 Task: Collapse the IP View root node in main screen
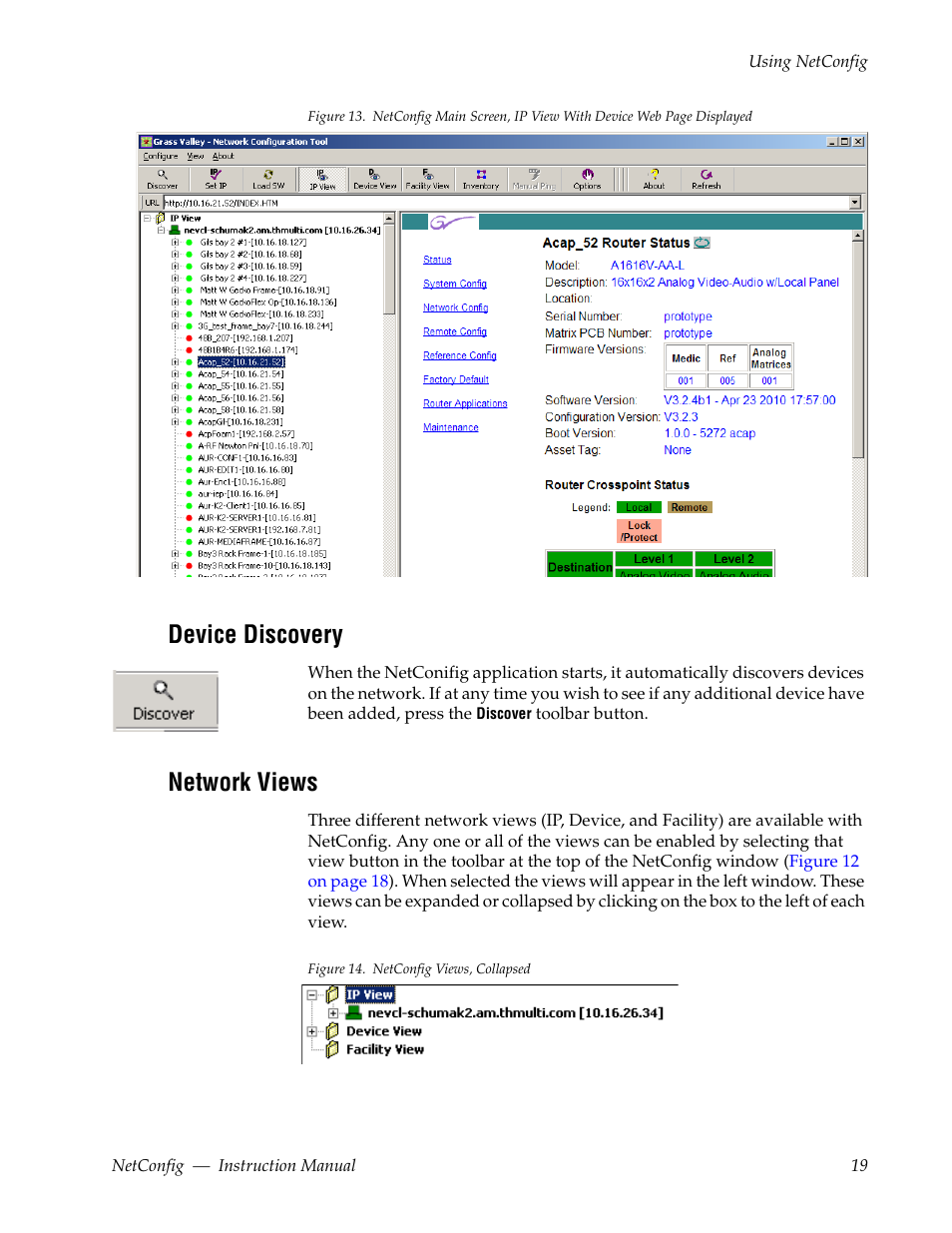[x=148, y=218]
